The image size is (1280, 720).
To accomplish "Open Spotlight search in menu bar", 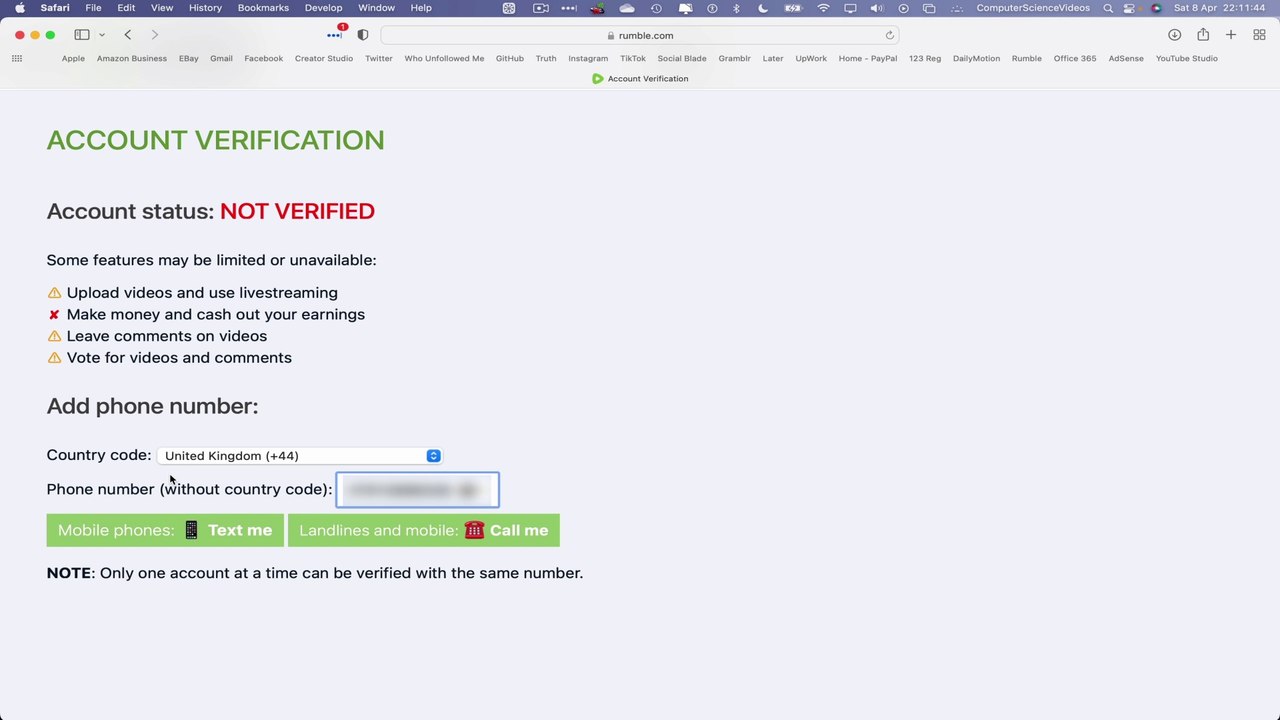I will (1108, 8).
